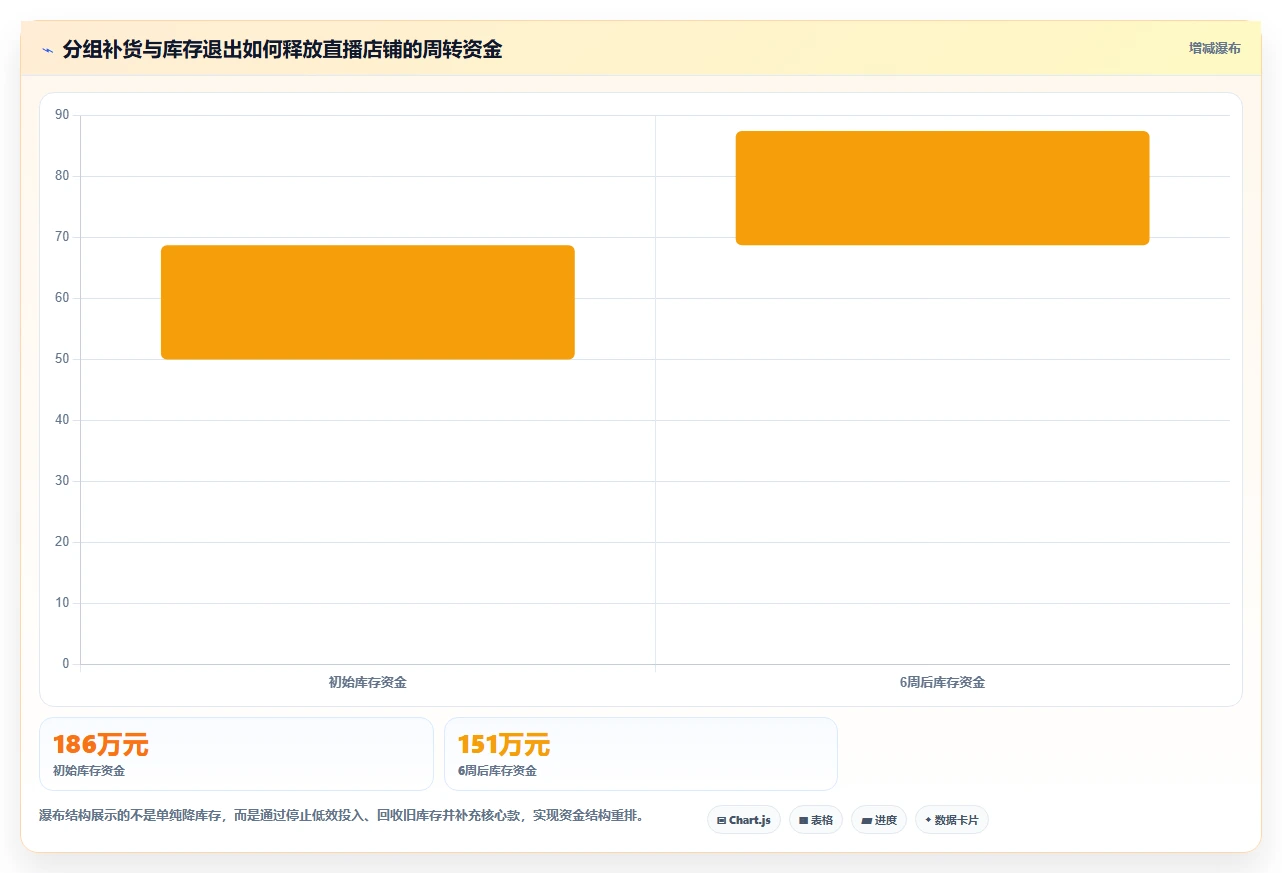The height and width of the screenshot is (873, 1282).
Task: Select the 进度 tag chip
Action: (x=879, y=820)
